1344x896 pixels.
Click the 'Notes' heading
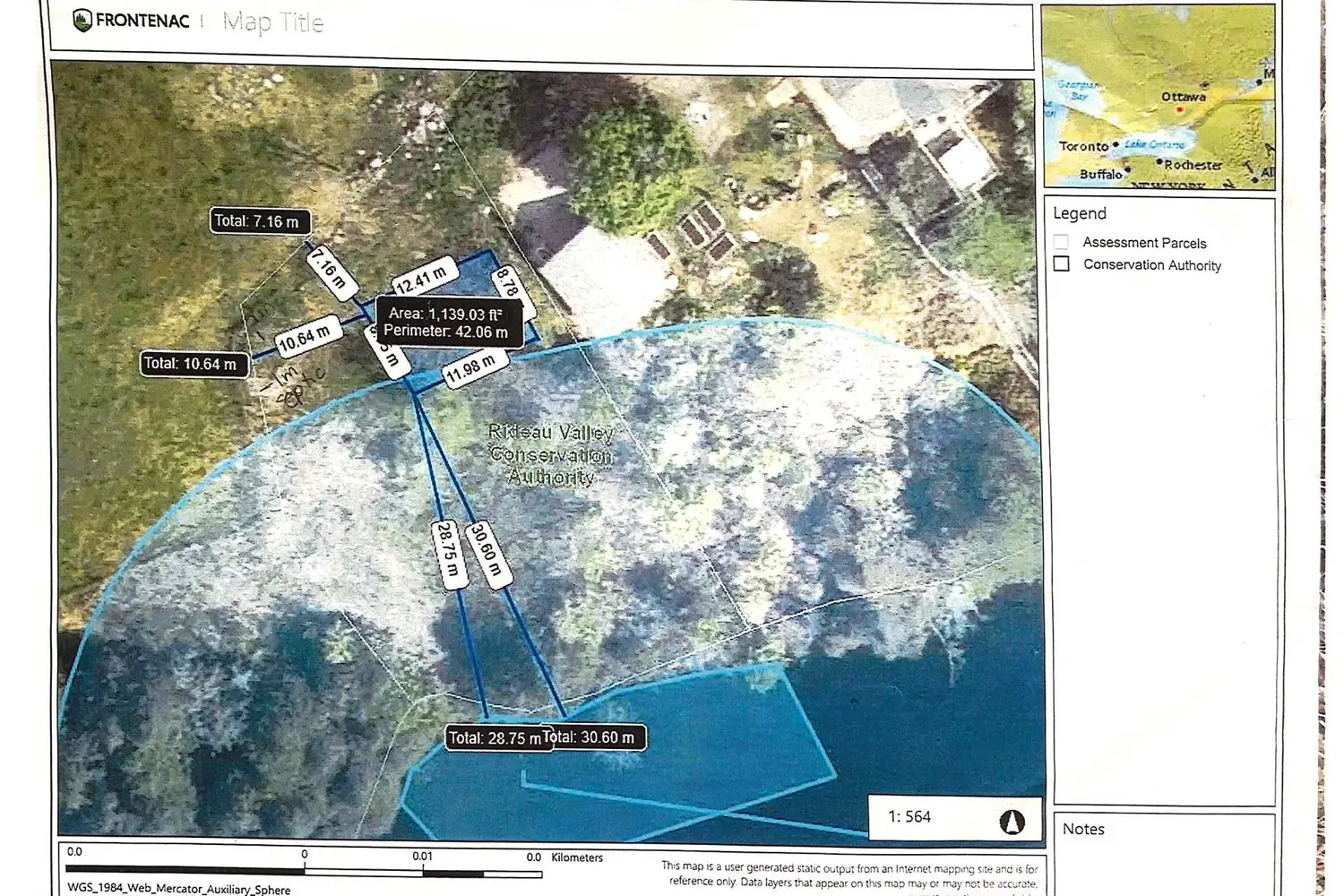[x=1083, y=829]
